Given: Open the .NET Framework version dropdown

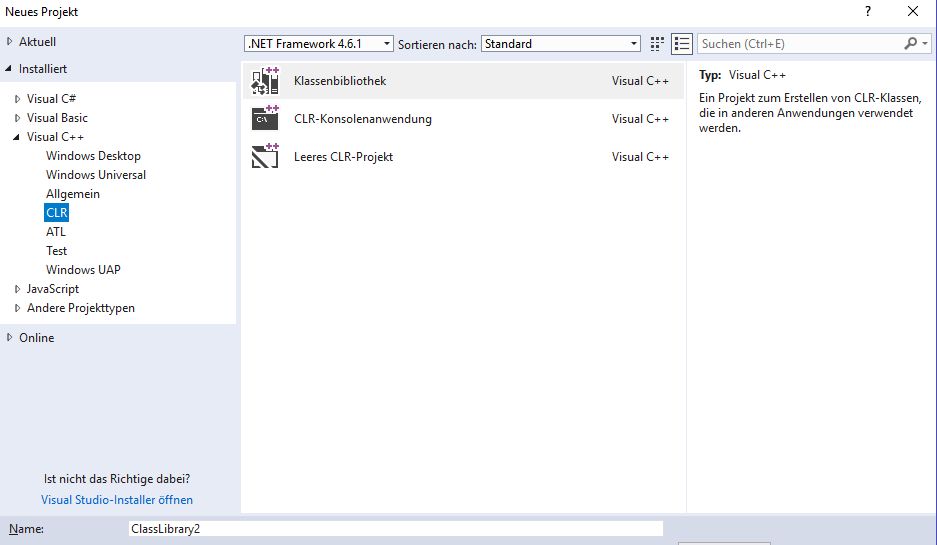Looking at the screenshot, I should pyautogui.click(x=319, y=44).
